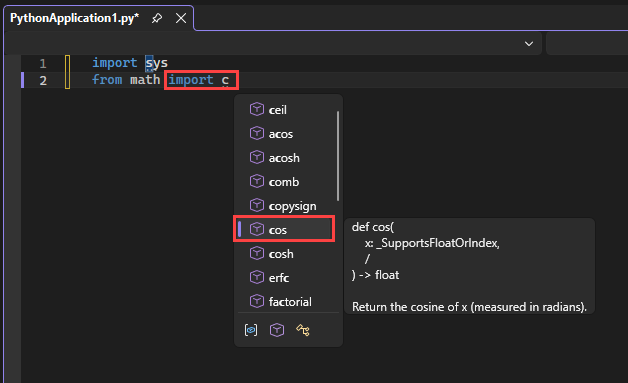Pin the PythonApplication1.py tab
Image resolution: width=628 pixels, height=383 pixels.
point(157,18)
